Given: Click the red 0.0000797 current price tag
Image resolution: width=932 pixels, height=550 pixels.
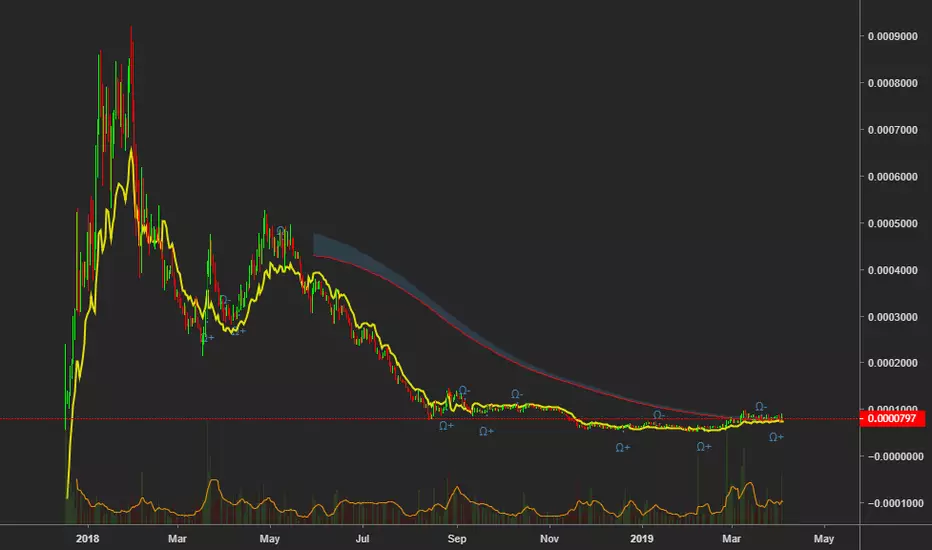Looking at the screenshot, I should [x=892, y=419].
